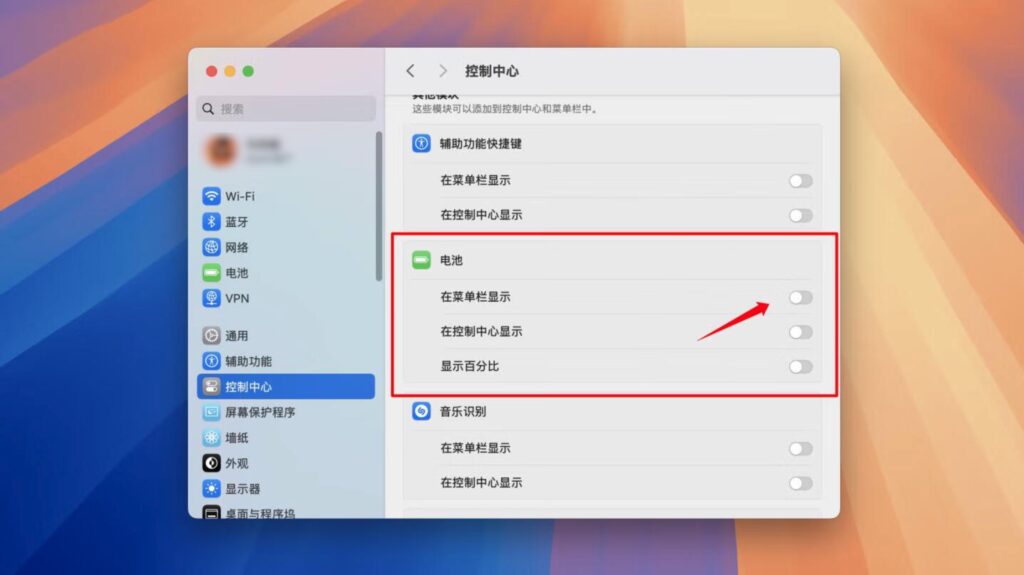Click the 音乐识别 Shazam icon

click(x=421, y=411)
